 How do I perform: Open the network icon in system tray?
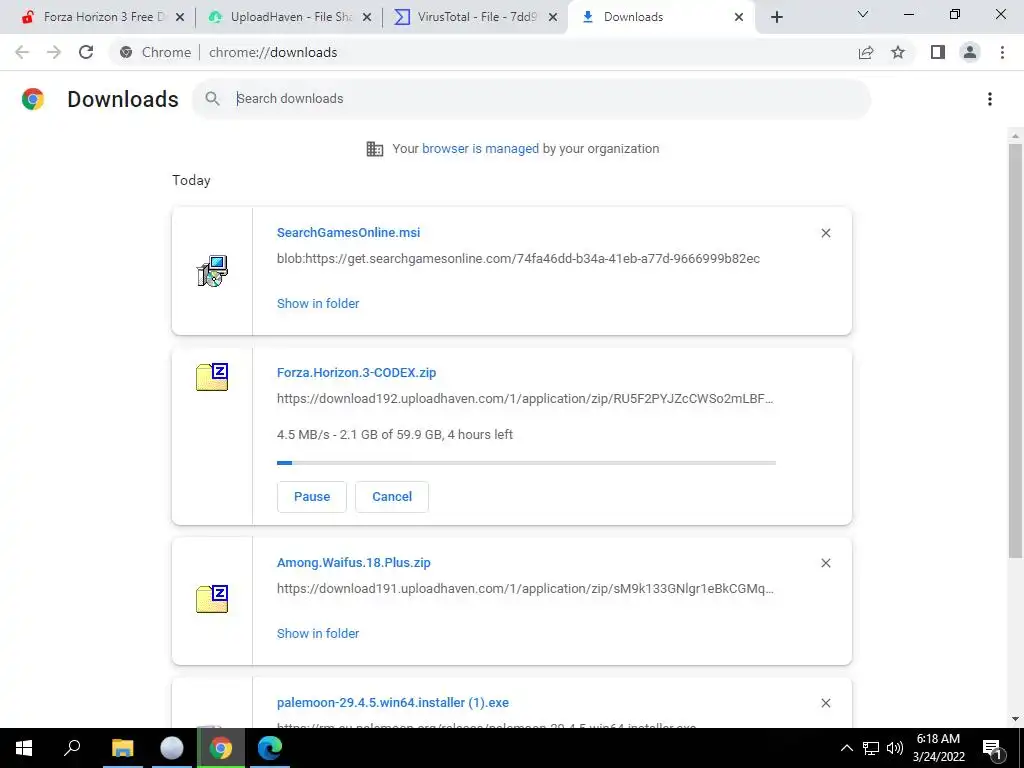point(871,748)
